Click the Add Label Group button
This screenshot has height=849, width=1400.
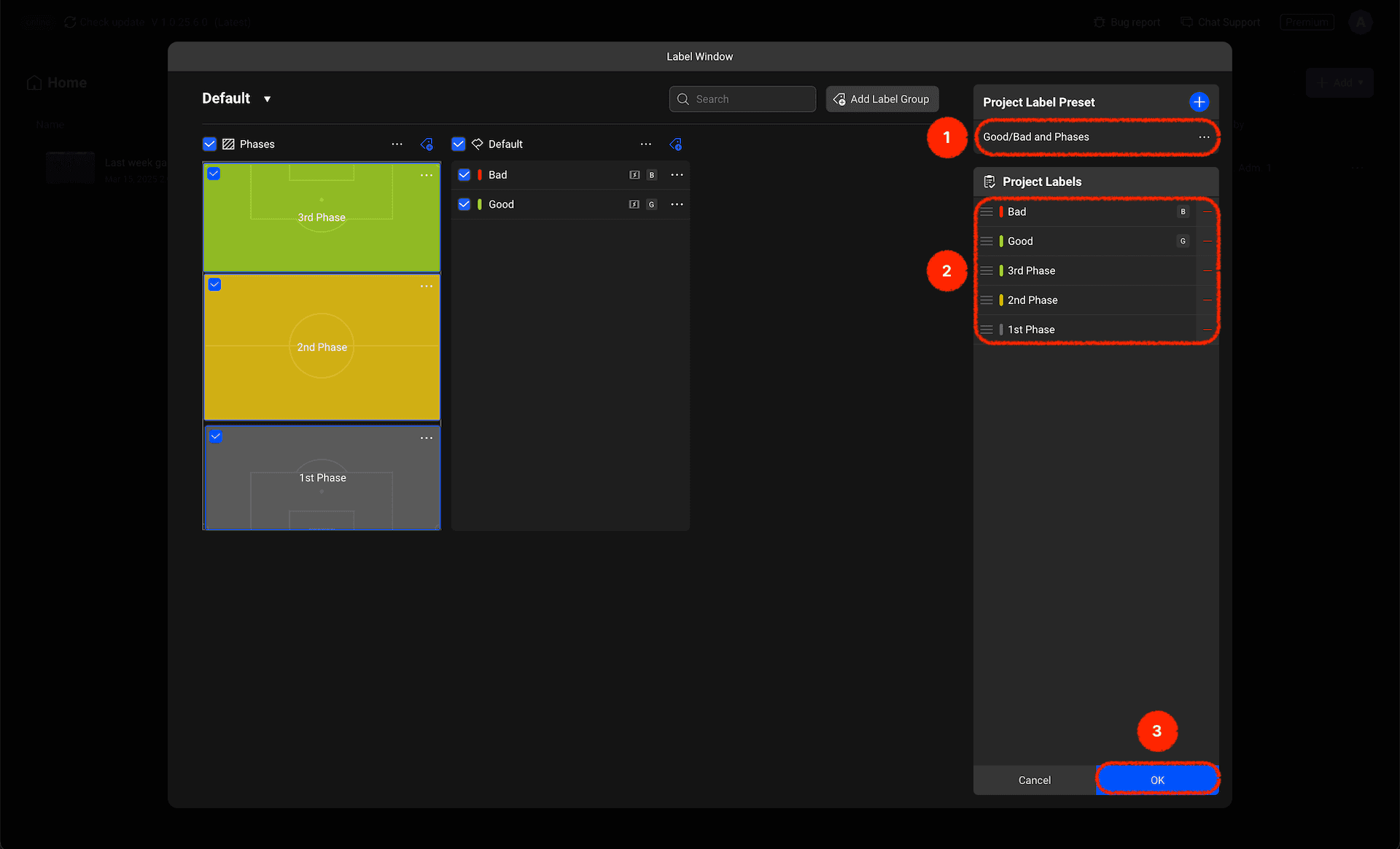(x=882, y=99)
